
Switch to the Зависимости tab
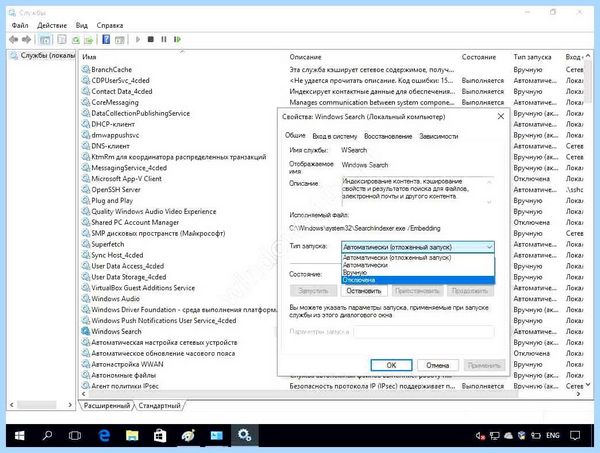439,136
